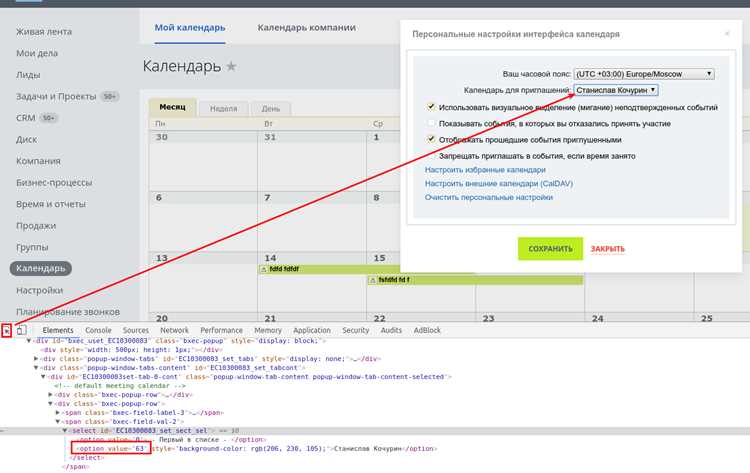Viewport: 750px width, 473px height.
Task: Collapse the bxec-field-val-2 span node
Action: pos(57,422)
